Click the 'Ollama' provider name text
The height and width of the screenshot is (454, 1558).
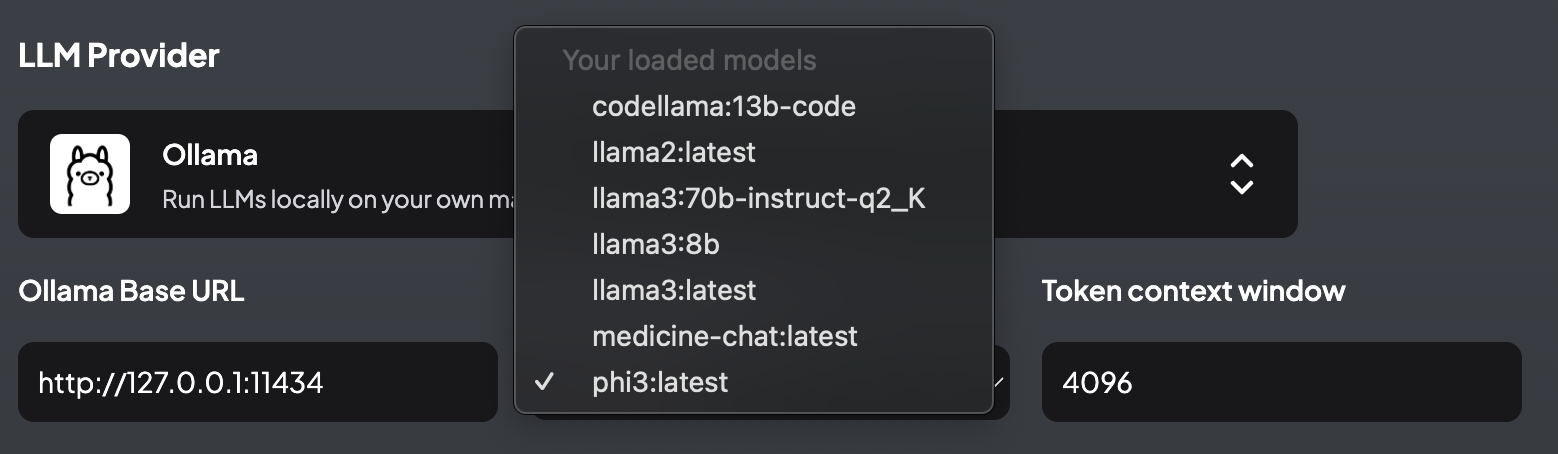[x=210, y=155]
